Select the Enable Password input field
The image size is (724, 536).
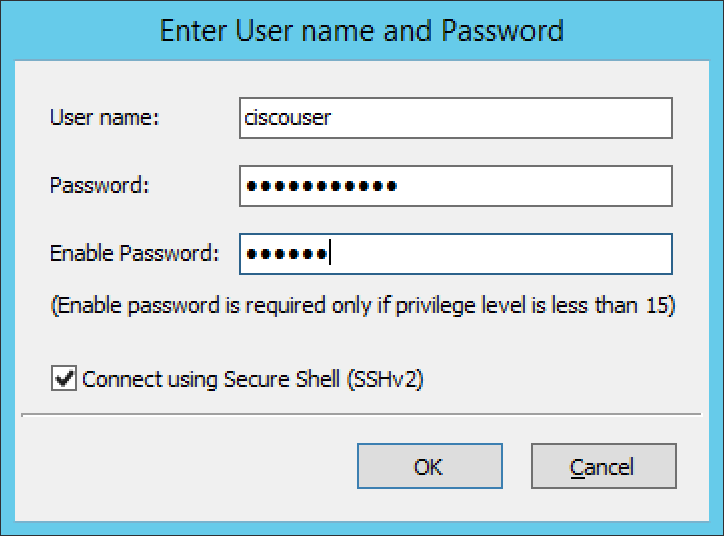[455, 254]
